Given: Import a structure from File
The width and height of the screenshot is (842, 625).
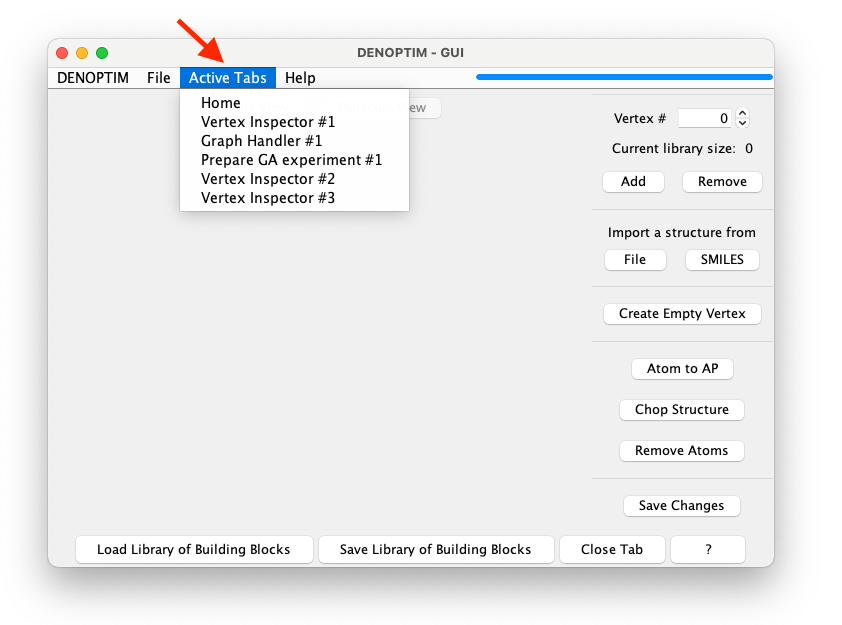Looking at the screenshot, I should (x=637, y=259).
